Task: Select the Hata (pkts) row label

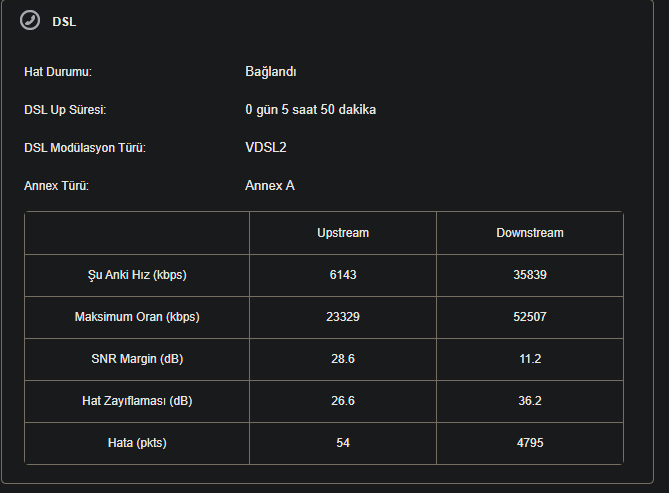Action: [x=137, y=443]
